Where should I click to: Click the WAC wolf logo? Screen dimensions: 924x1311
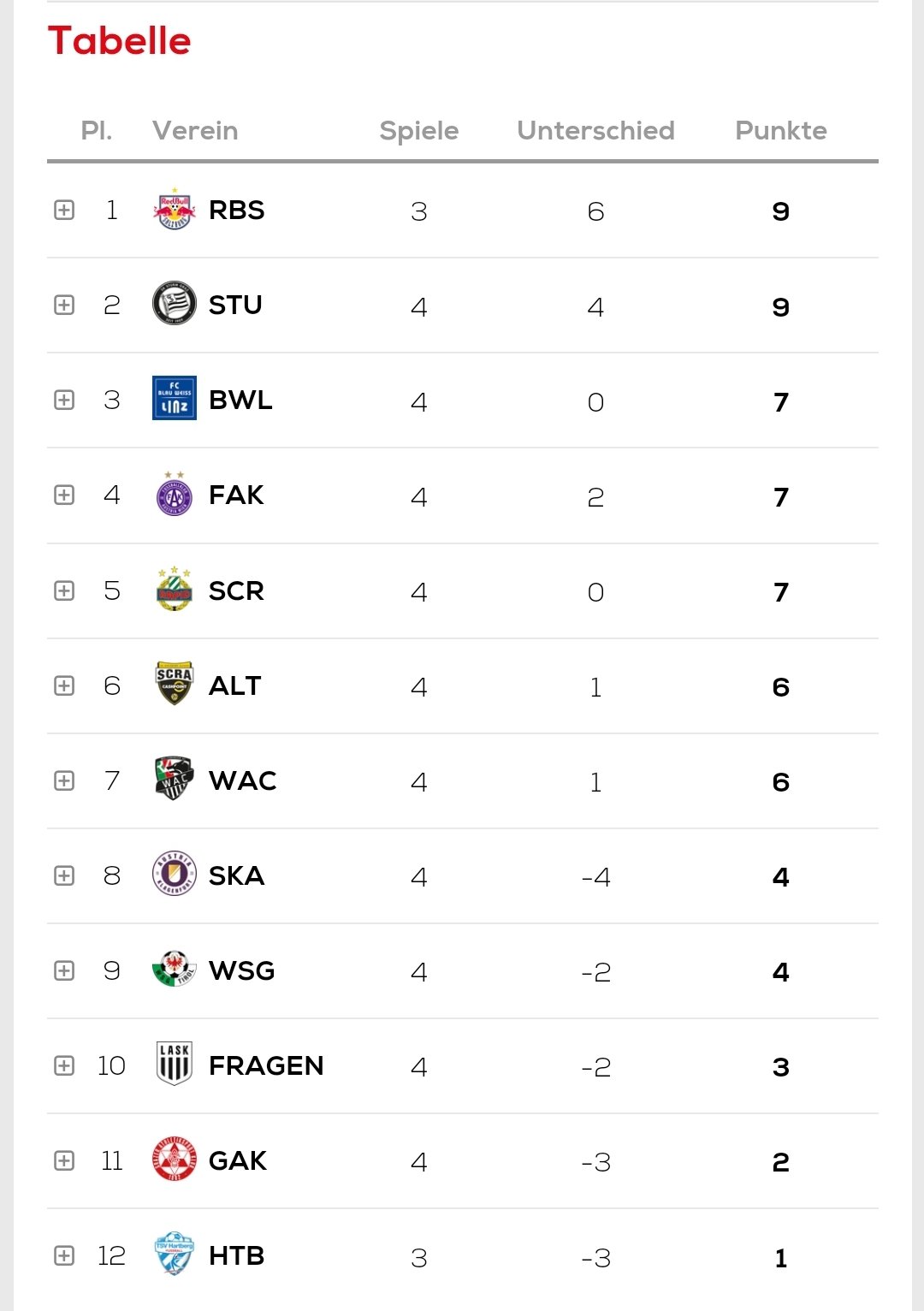(175, 779)
